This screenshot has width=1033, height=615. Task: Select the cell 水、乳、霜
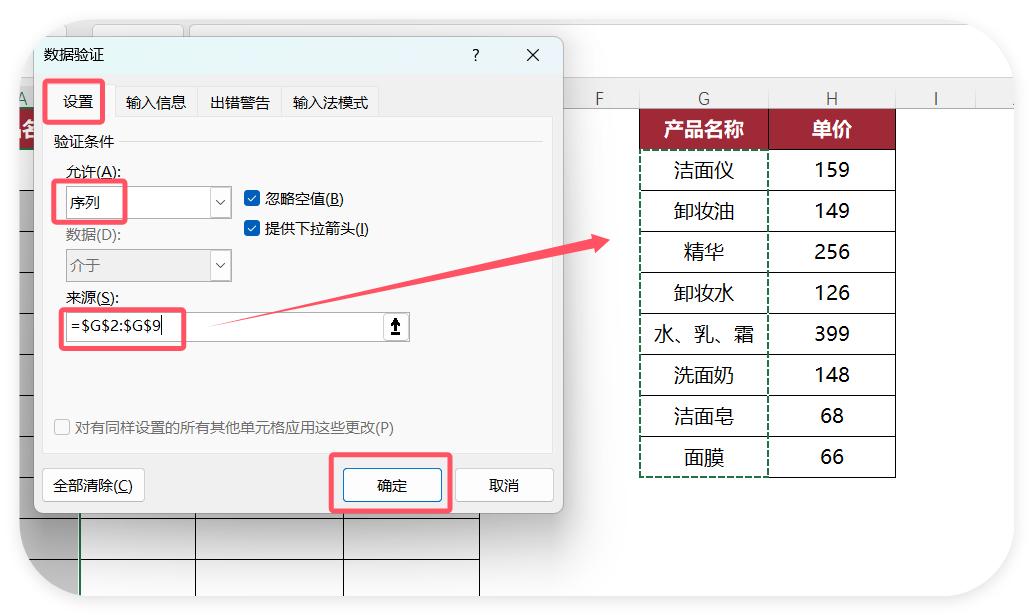[x=704, y=334]
